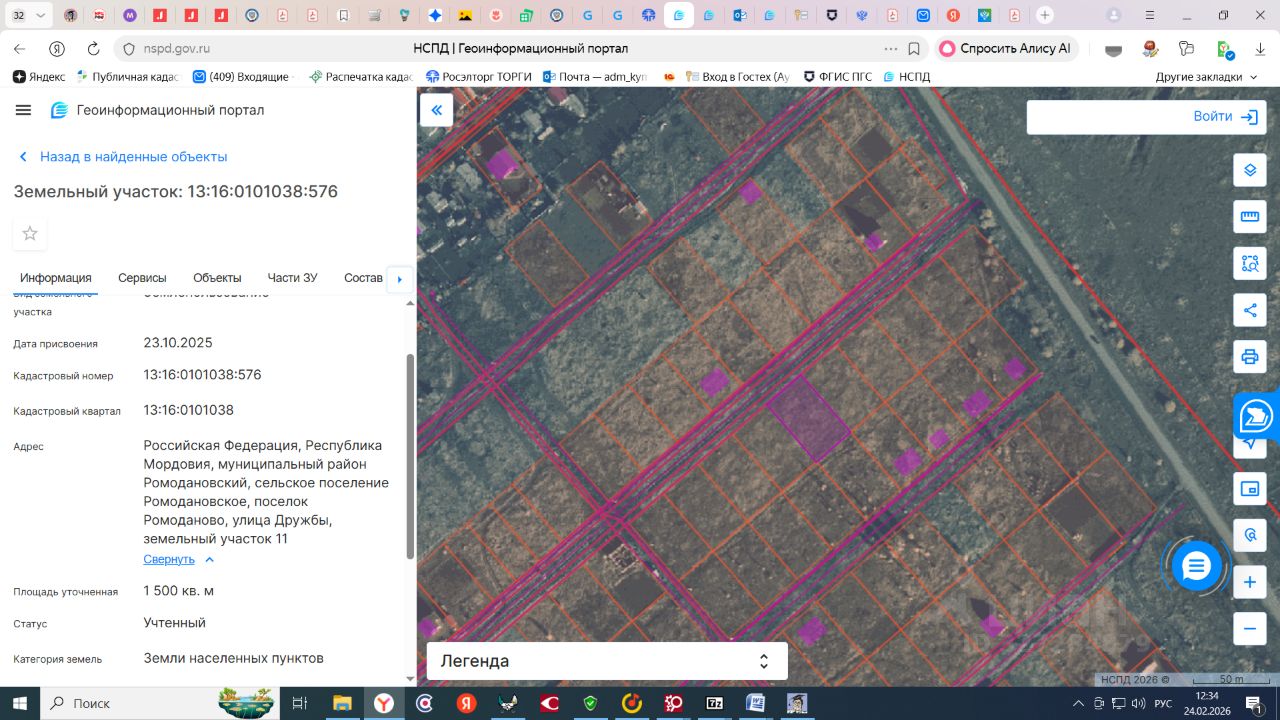Viewport: 1280px width, 720px height.
Task: Click the share map icon
Action: tap(1249, 310)
